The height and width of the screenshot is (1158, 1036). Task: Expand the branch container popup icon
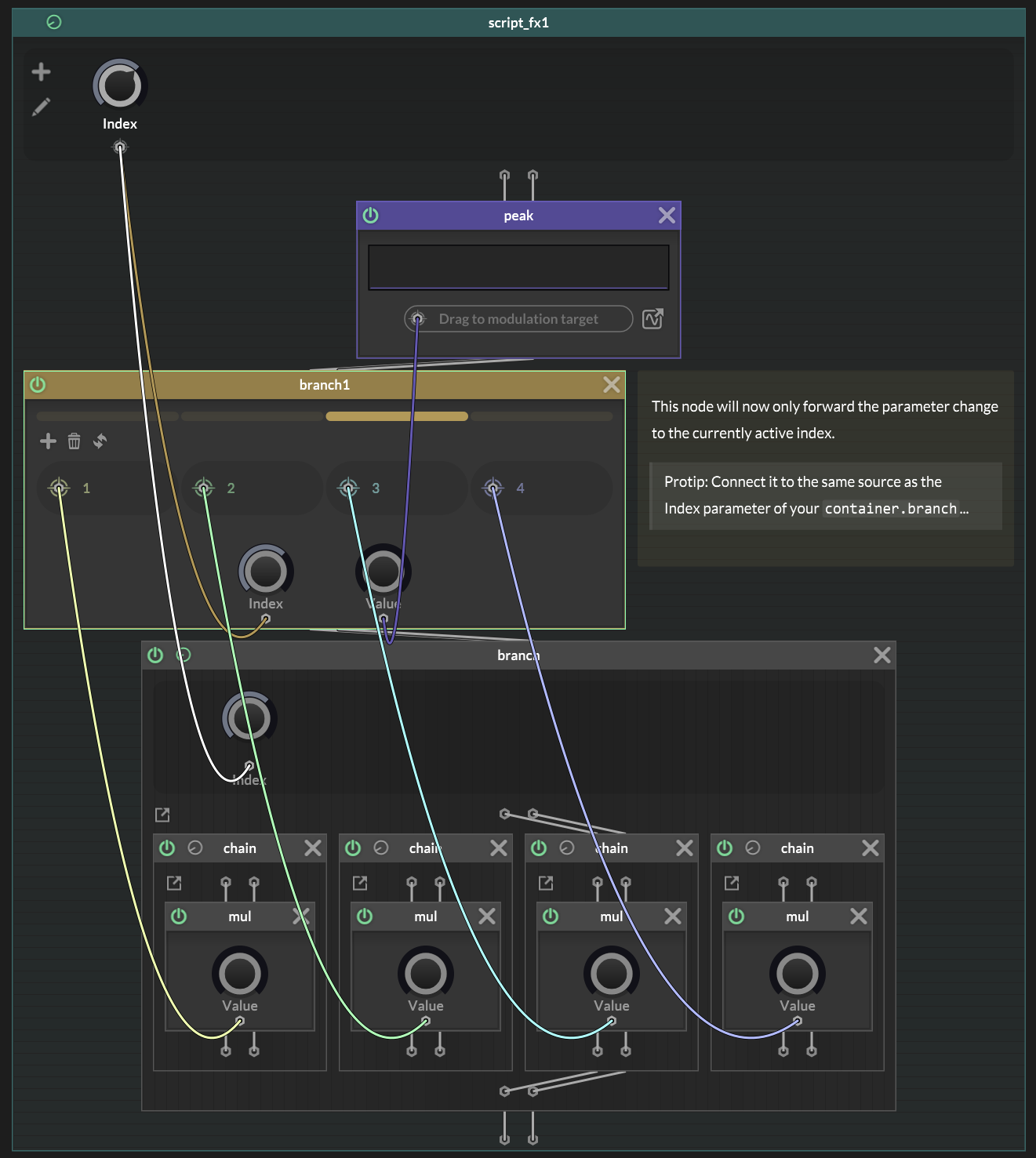(162, 815)
